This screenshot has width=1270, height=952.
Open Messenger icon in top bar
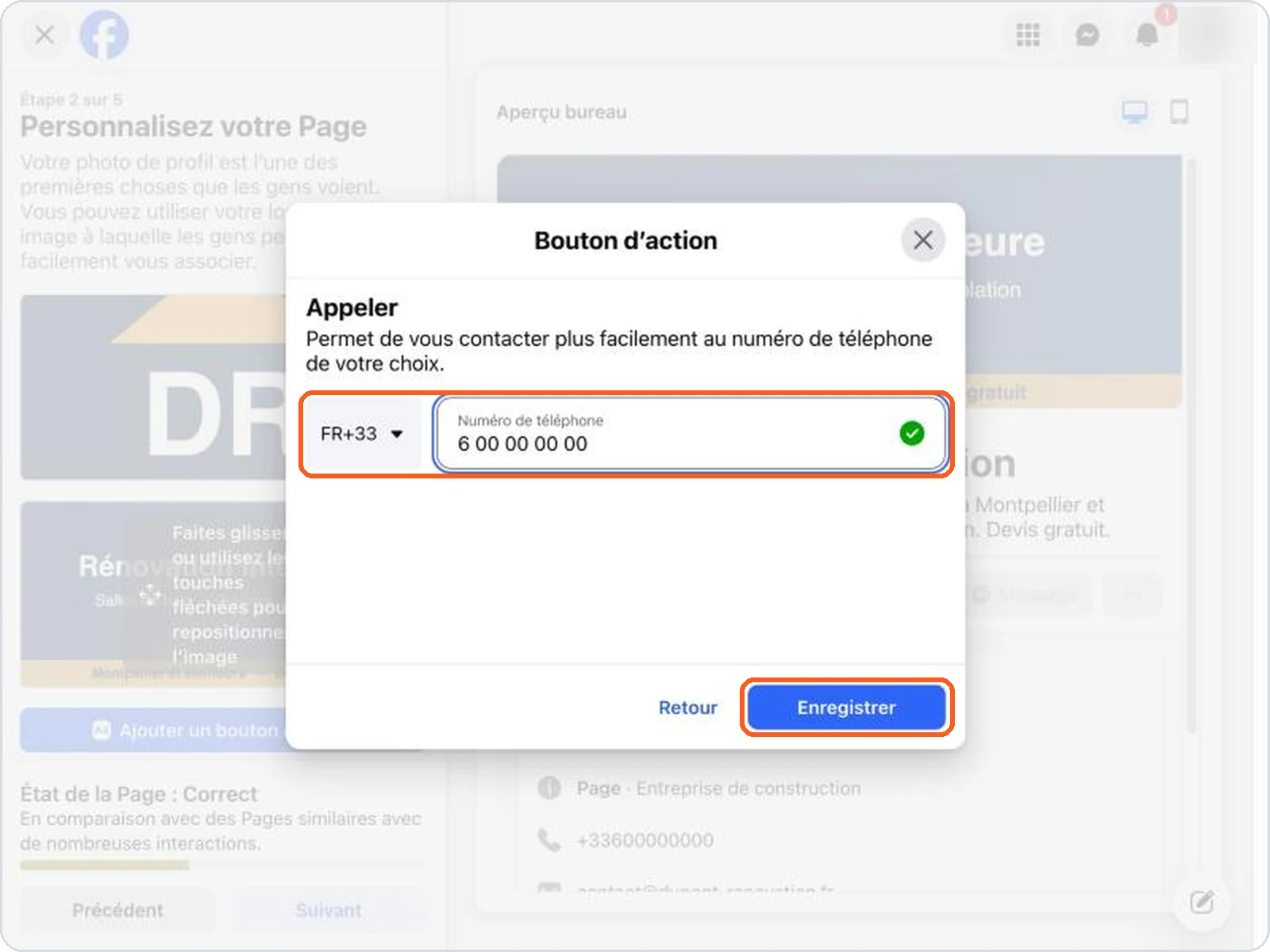[x=1087, y=35]
